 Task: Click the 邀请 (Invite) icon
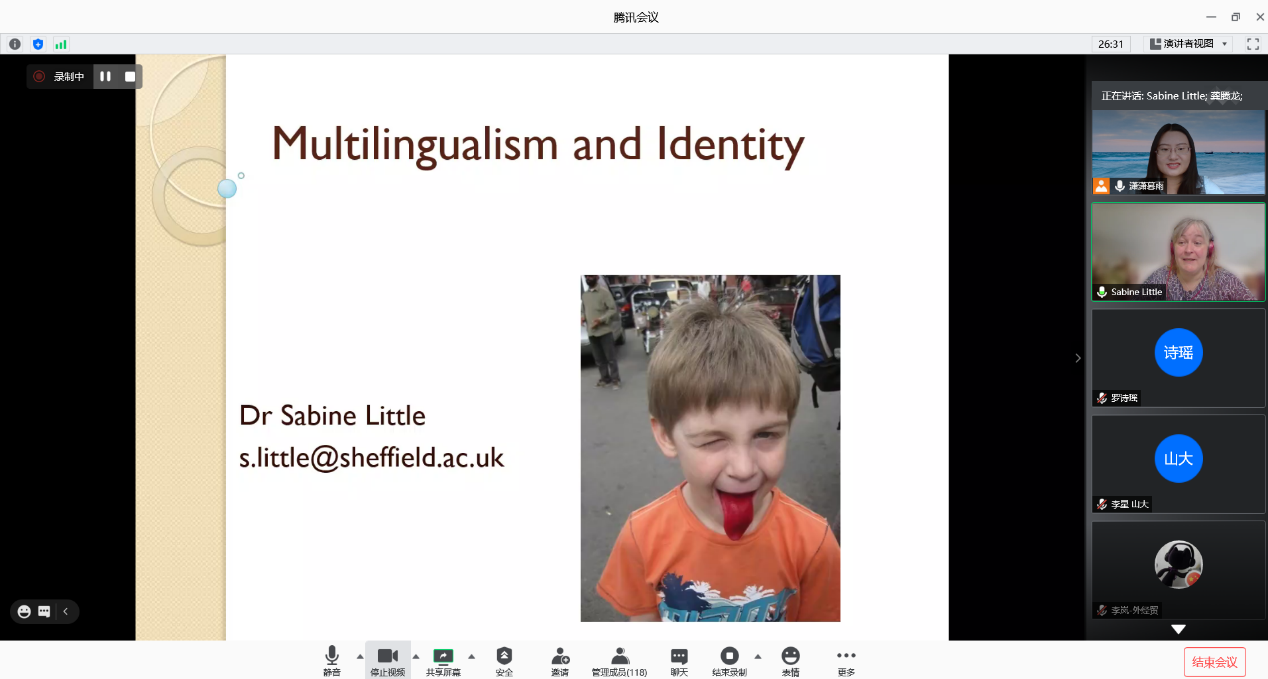click(x=560, y=656)
